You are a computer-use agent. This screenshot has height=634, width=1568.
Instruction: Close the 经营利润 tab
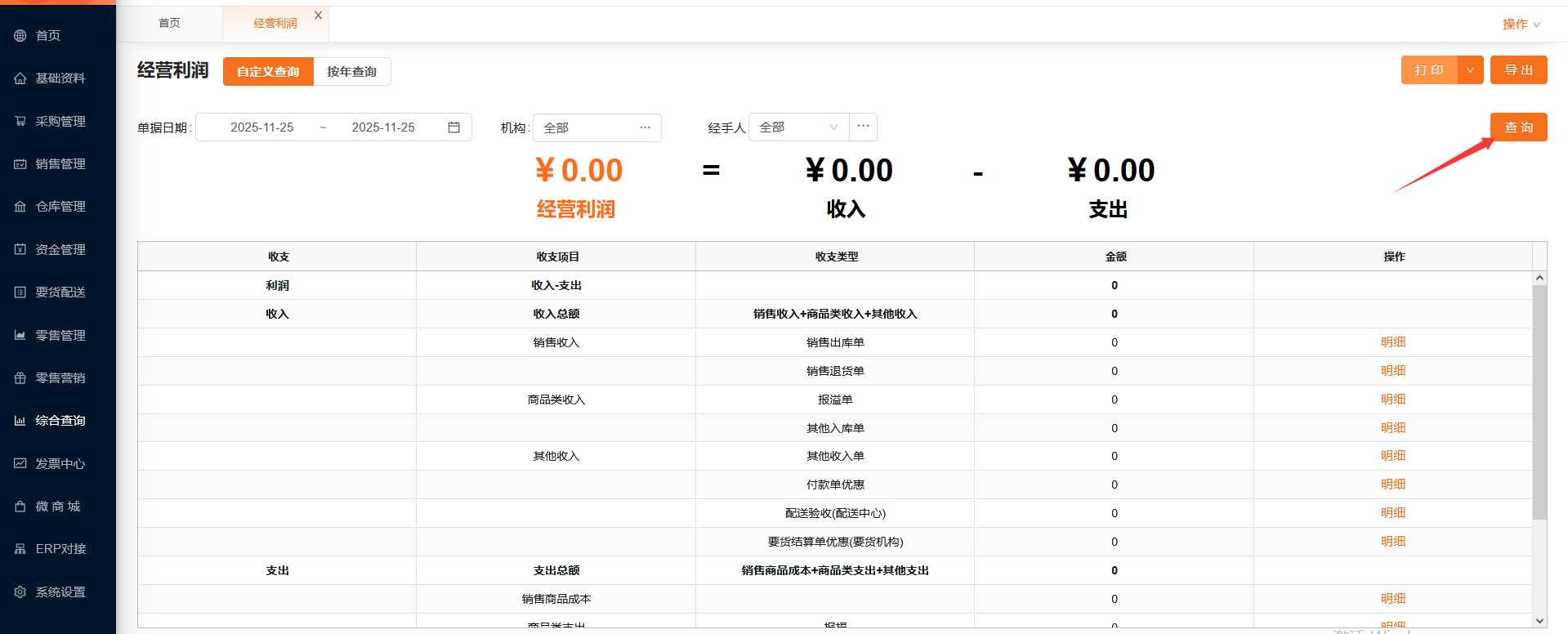pos(318,16)
